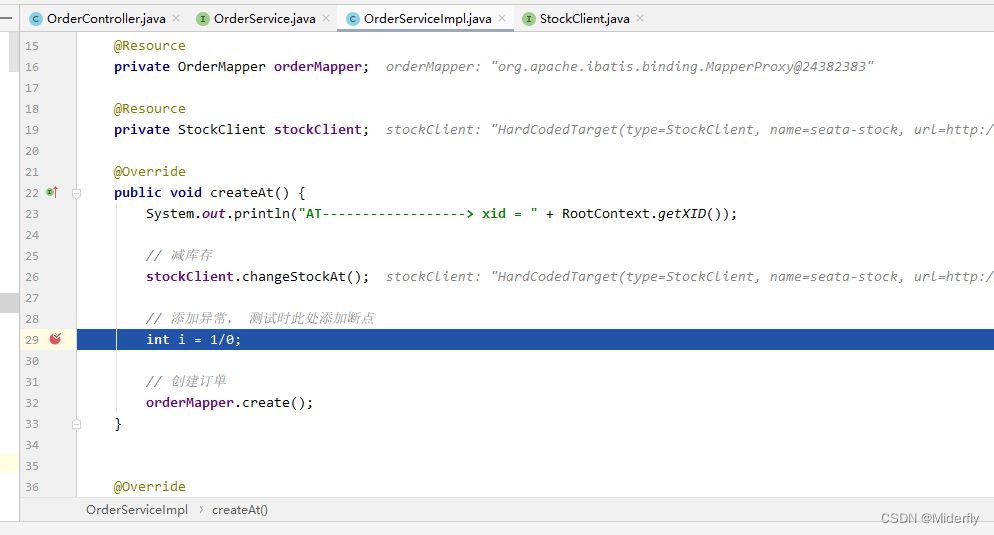Open the StockClient.java tab
The height and width of the screenshot is (535, 994).
pos(584,19)
